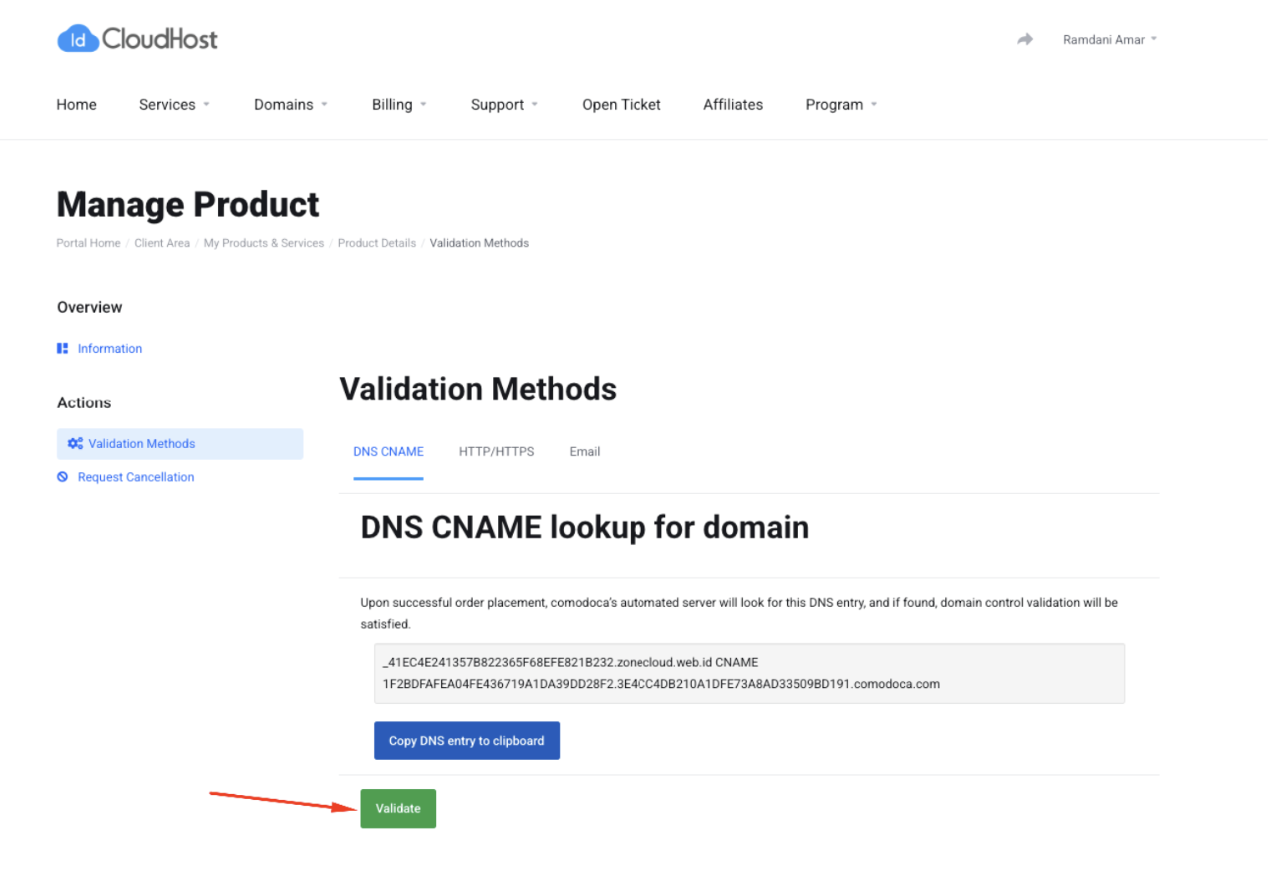Screen dimensions: 1282x886
Task: Click the Manage Product heading
Action: (188, 205)
